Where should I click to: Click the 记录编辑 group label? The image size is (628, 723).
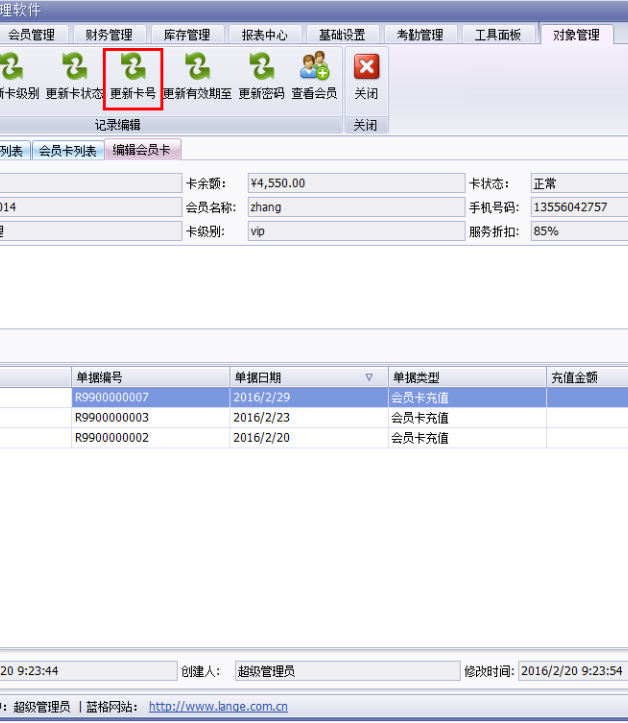tap(118, 125)
